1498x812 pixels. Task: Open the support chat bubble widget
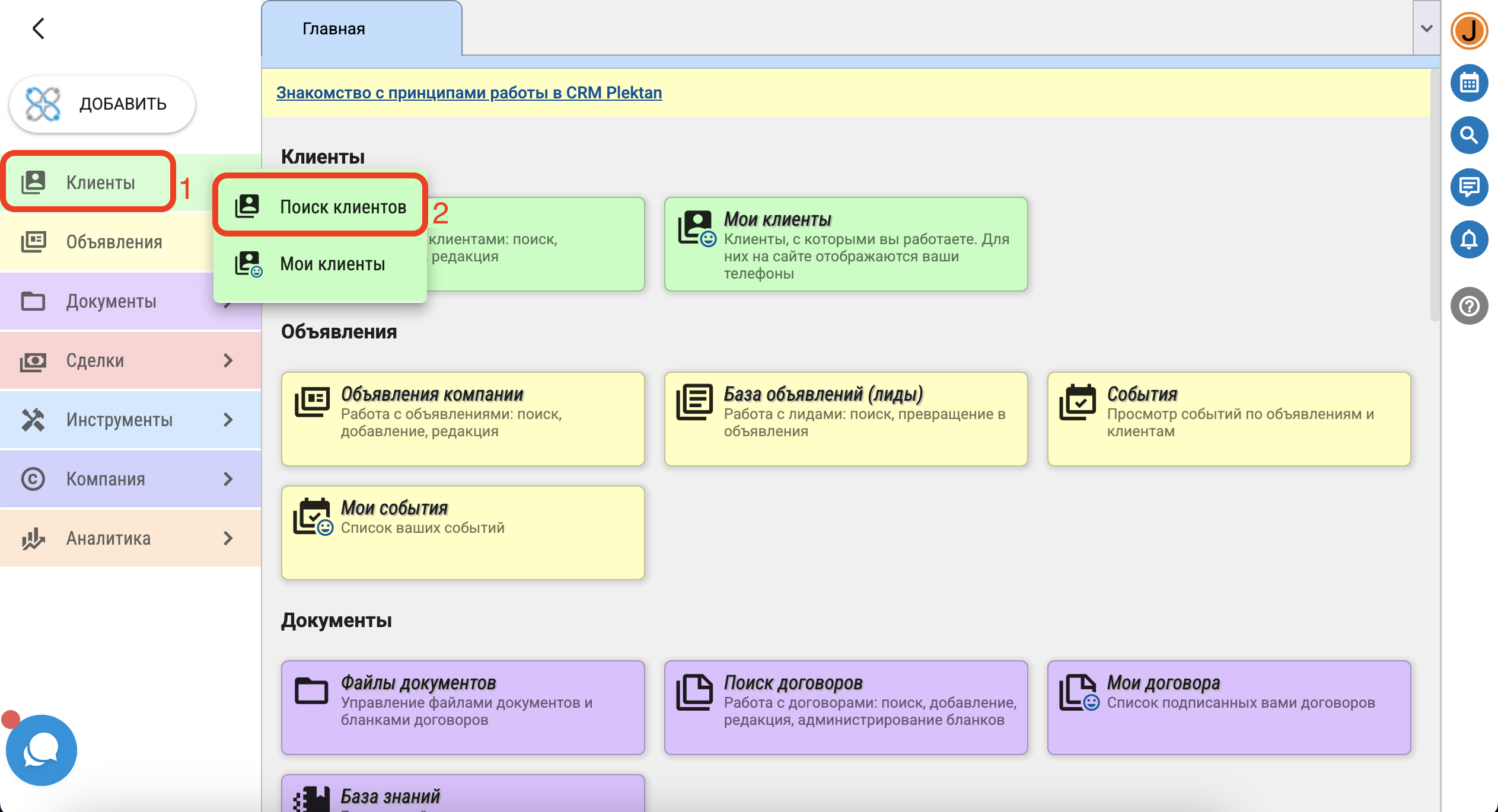pos(42,750)
